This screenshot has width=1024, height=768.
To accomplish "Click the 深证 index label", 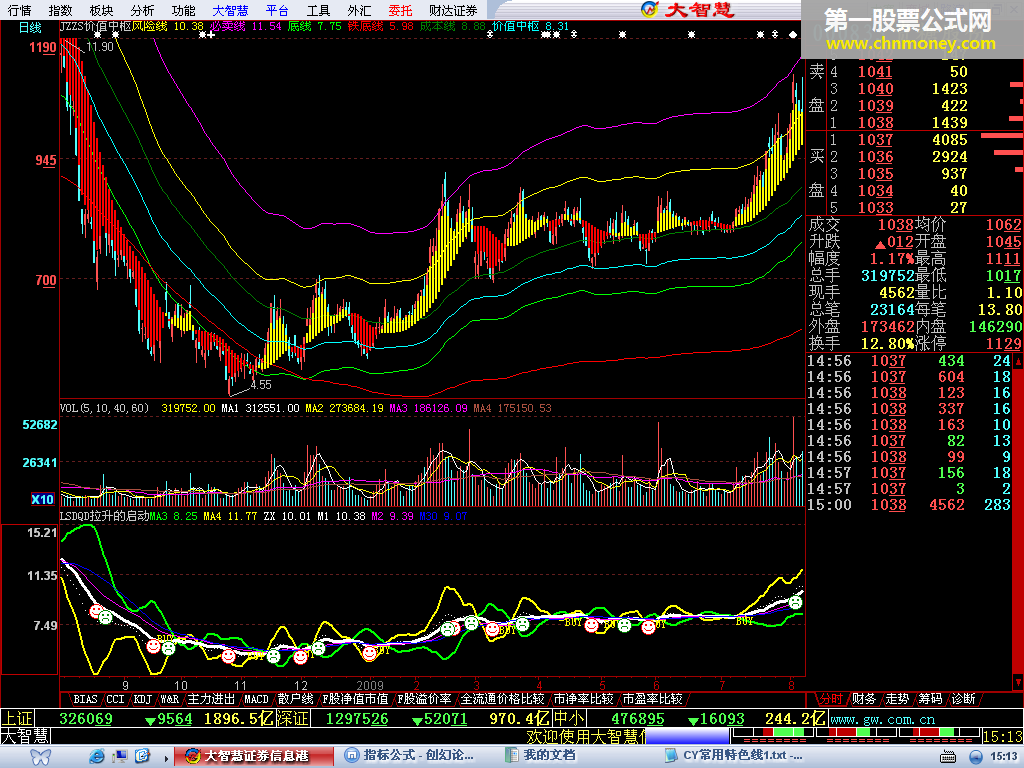I will tap(292, 718).
